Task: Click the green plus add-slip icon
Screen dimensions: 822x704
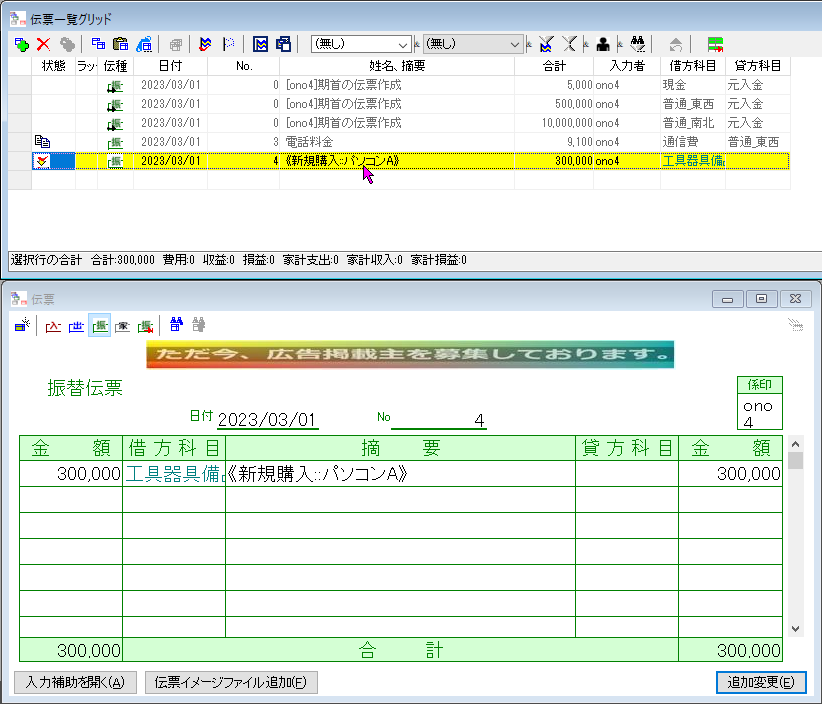Action: pyautogui.click(x=21, y=45)
